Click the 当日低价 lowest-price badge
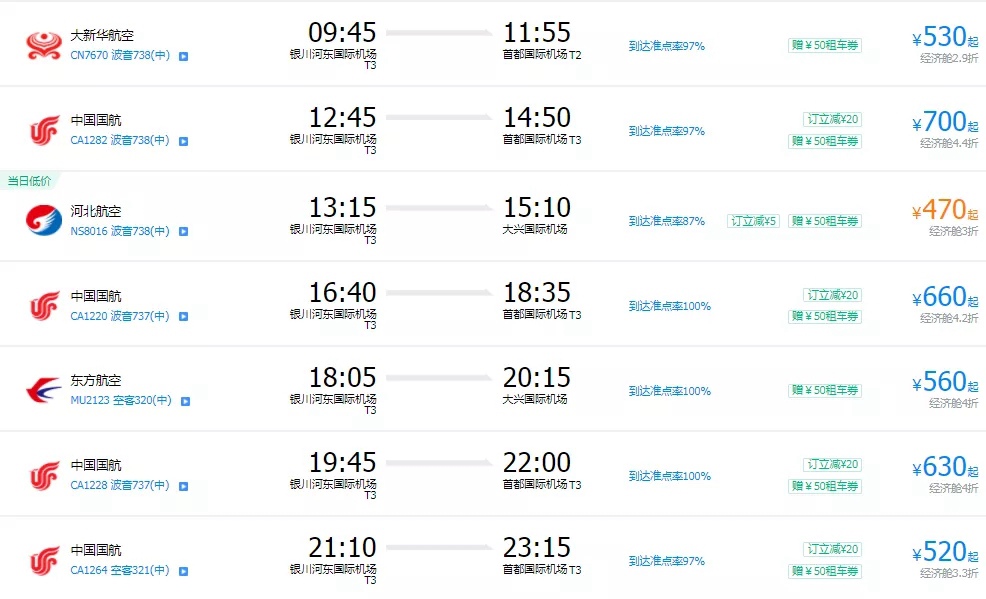 click(x=29, y=181)
